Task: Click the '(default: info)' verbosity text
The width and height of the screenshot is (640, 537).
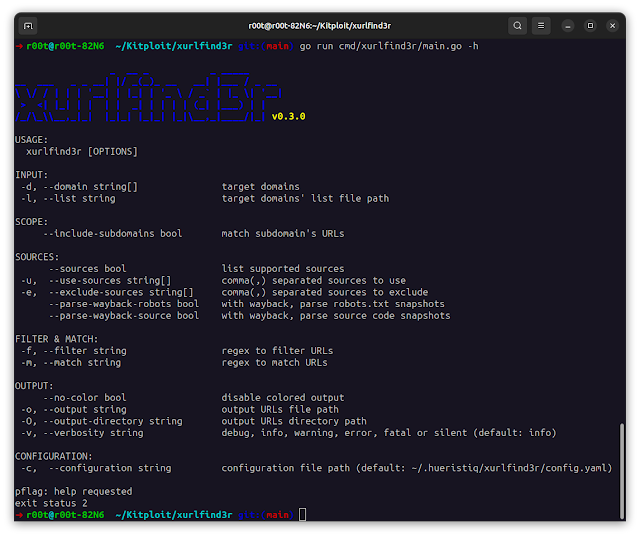Action: [x=515, y=433]
